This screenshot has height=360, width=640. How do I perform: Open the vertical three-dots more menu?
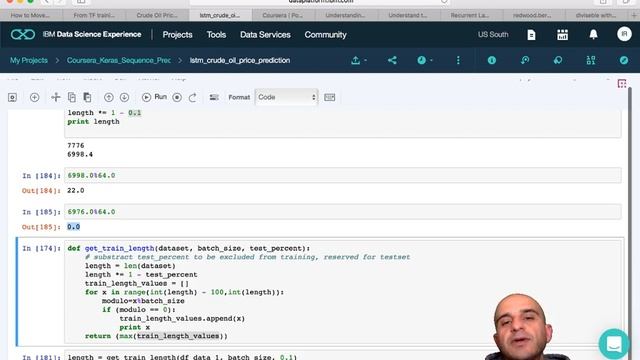pos(458,60)
